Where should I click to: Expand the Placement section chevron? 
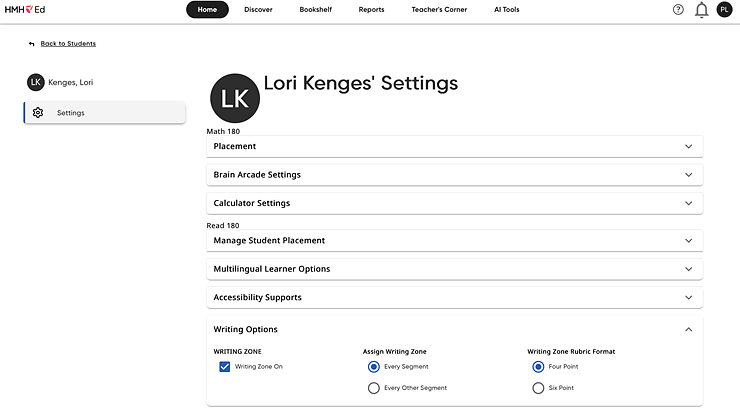point(689,146)
